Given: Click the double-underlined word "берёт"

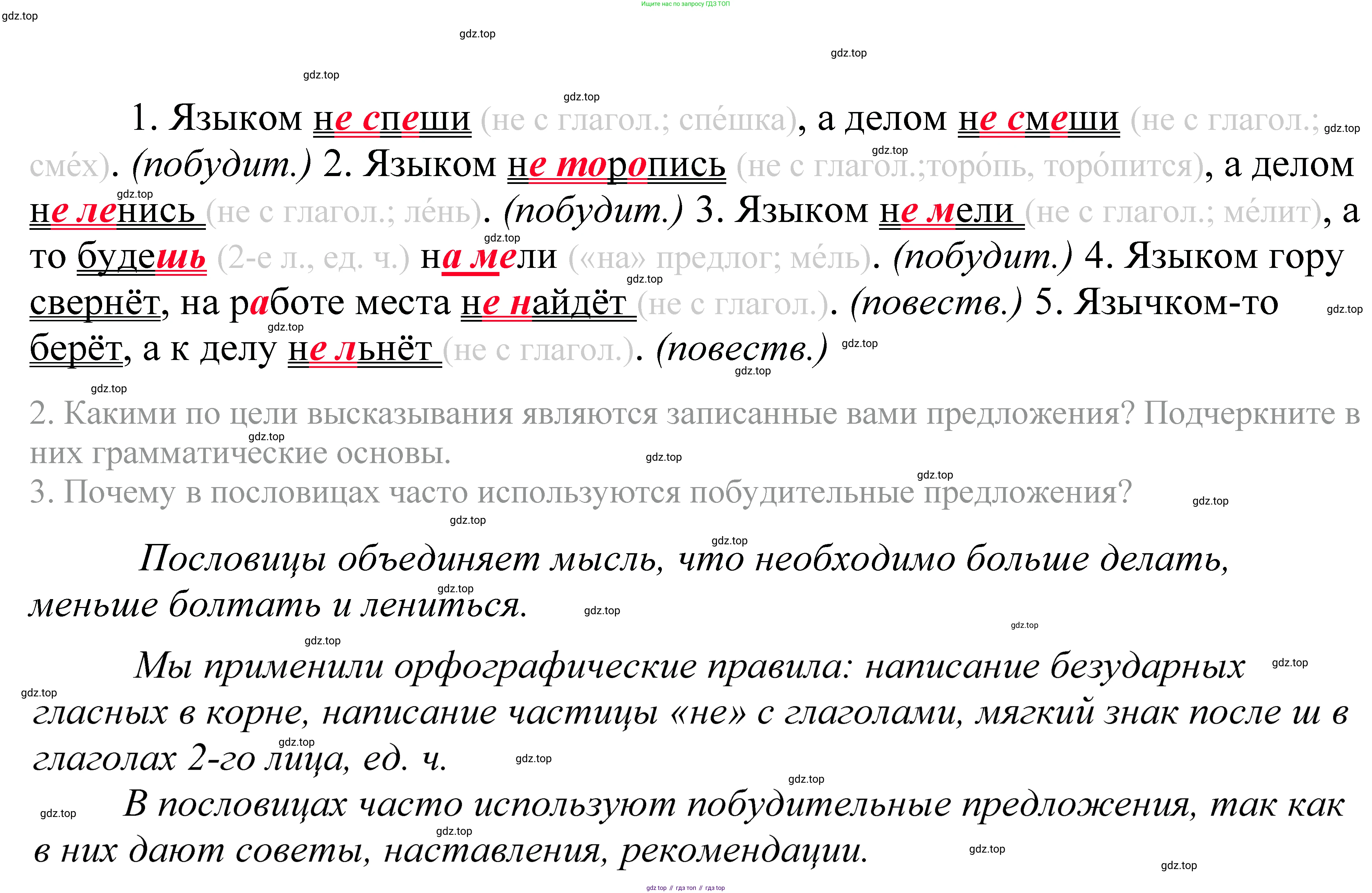Looking at the screenshot, I should coord(76,350).
